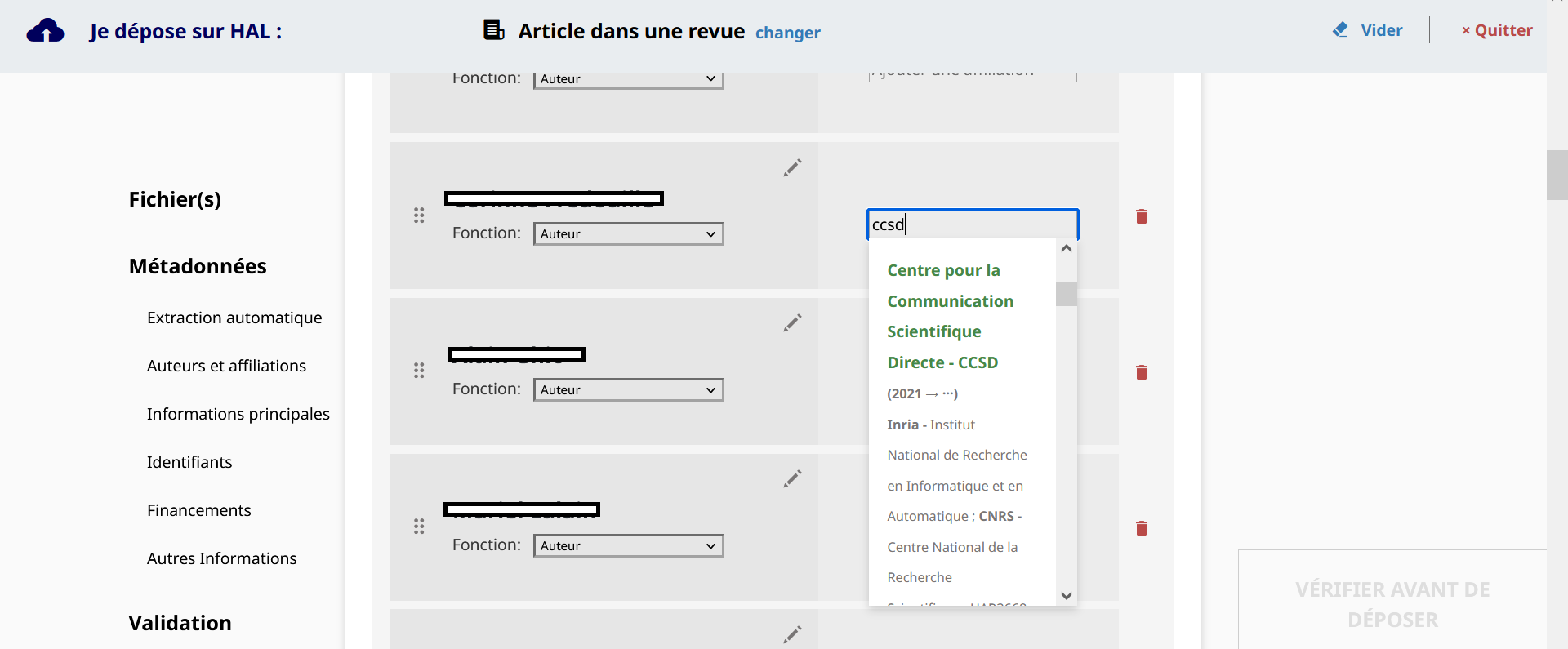Click the HAL cloud upload logo

pyautogui.click(x=46, y=31)
